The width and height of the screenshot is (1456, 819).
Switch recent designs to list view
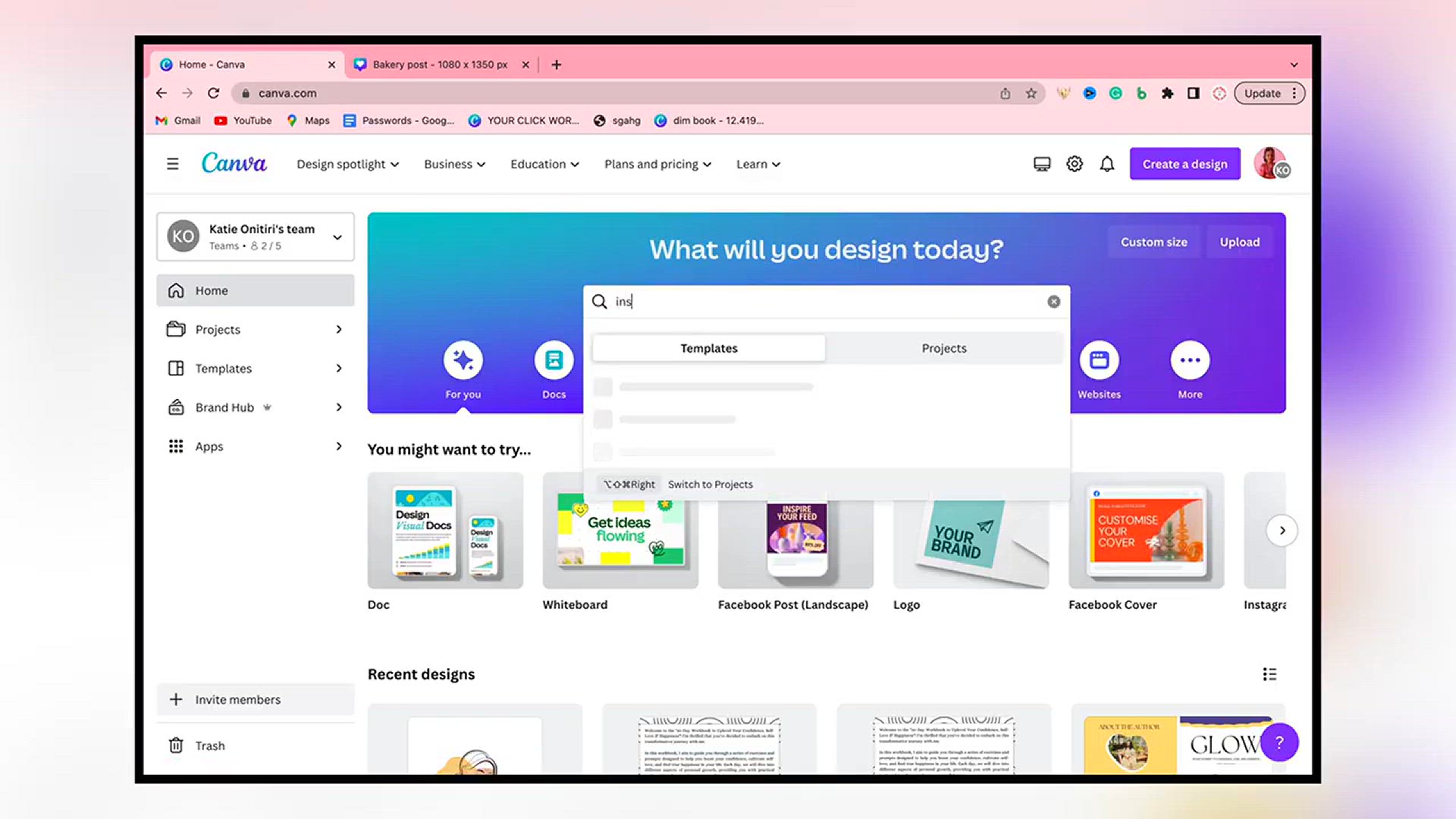pos(1269,674)
